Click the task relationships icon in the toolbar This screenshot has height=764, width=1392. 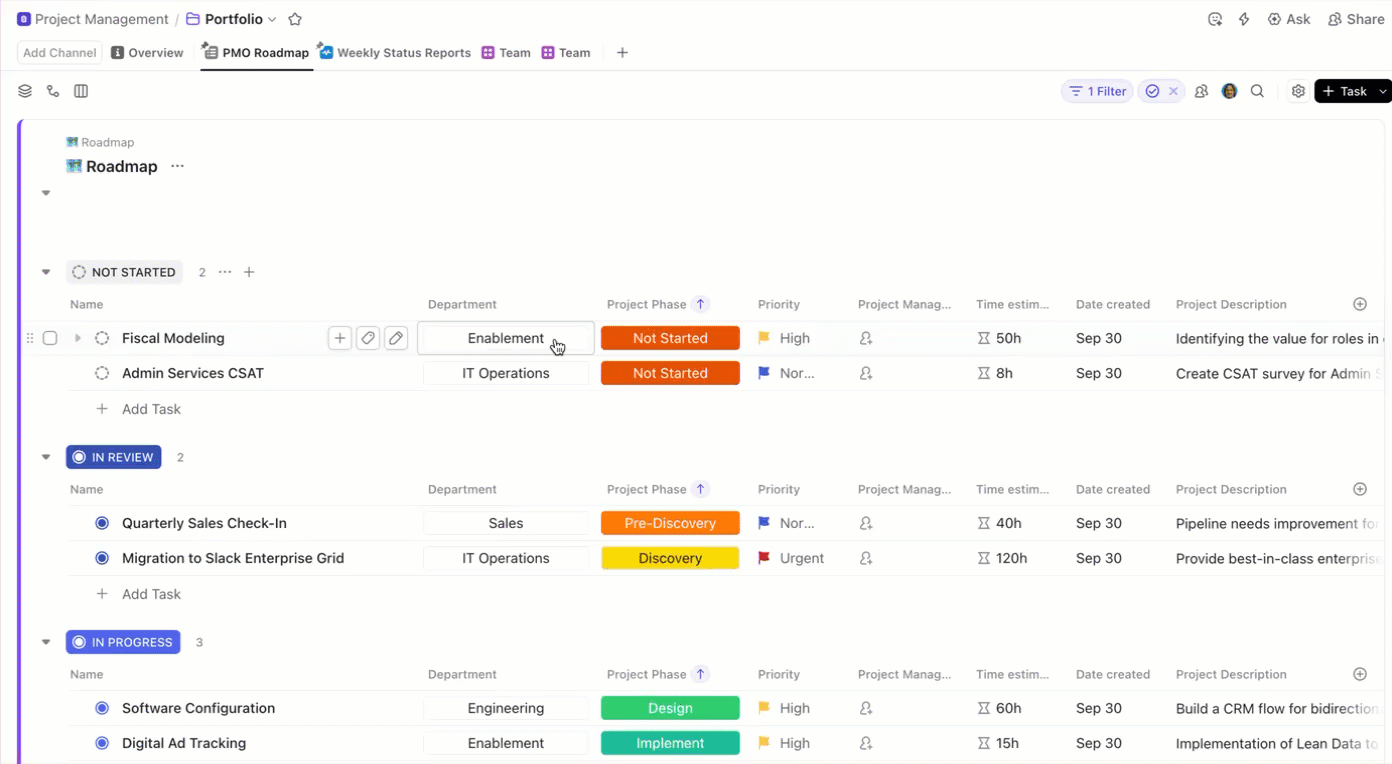[53, 91]
